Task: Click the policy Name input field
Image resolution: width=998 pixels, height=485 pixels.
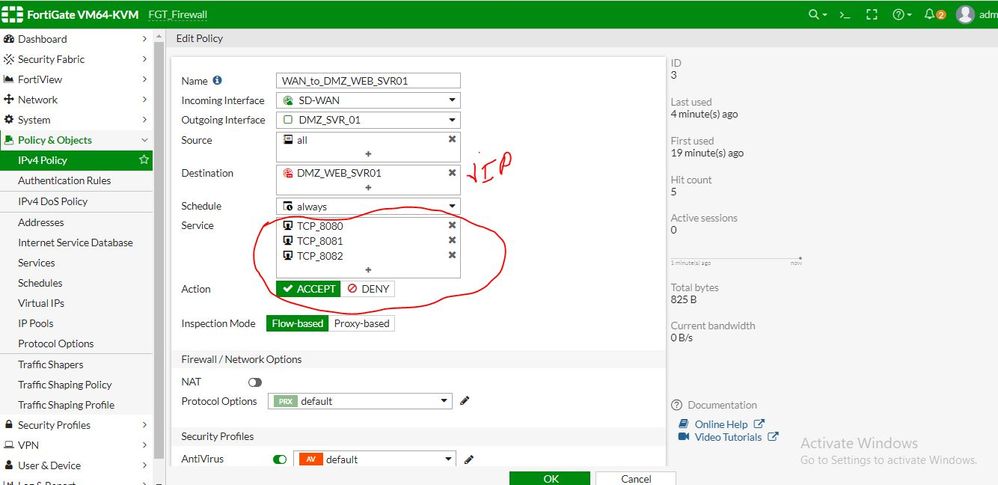Action: coord(368,80)
